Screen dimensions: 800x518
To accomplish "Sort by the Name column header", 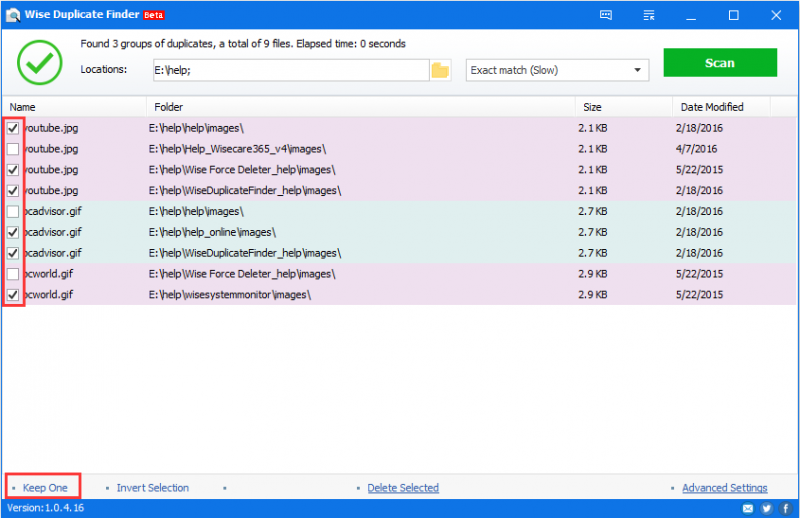I will click(x=74, y=107).
